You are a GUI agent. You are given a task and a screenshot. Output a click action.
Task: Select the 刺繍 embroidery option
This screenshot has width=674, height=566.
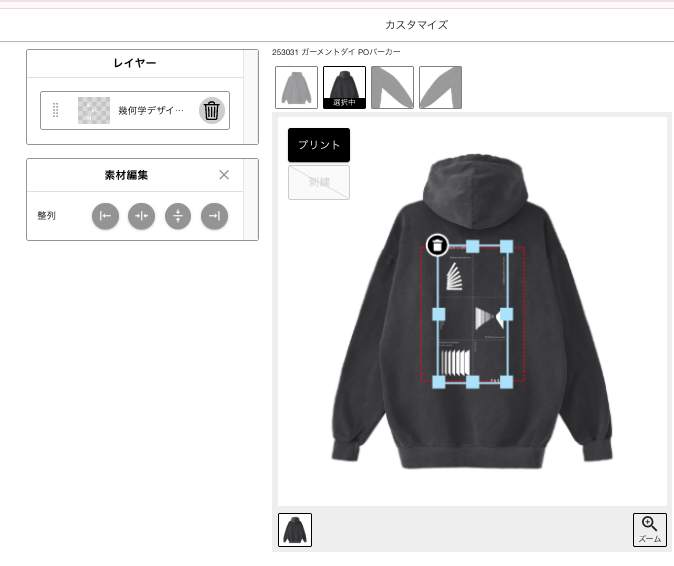[x=319, y=182]
